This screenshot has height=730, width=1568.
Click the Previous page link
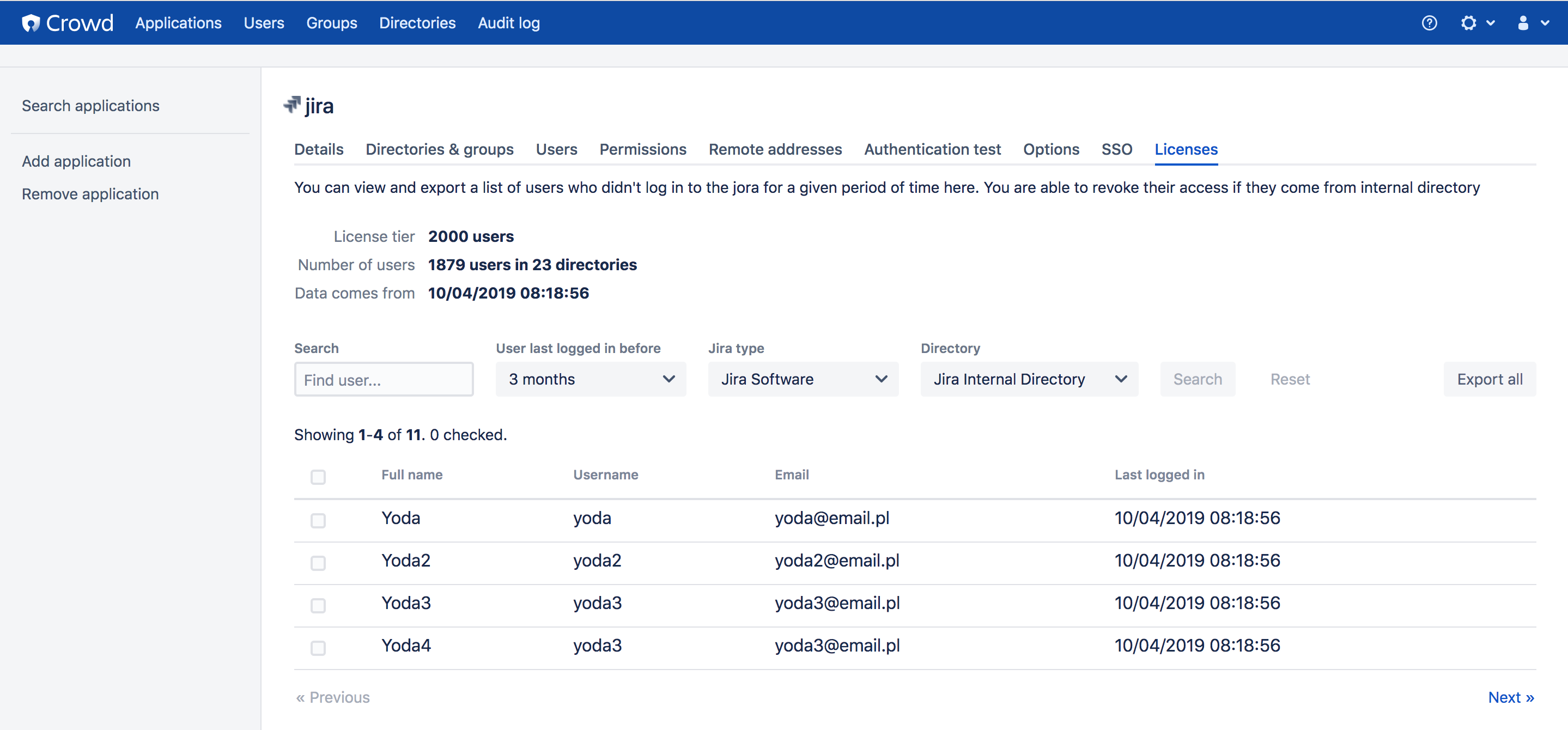[332, 697]
